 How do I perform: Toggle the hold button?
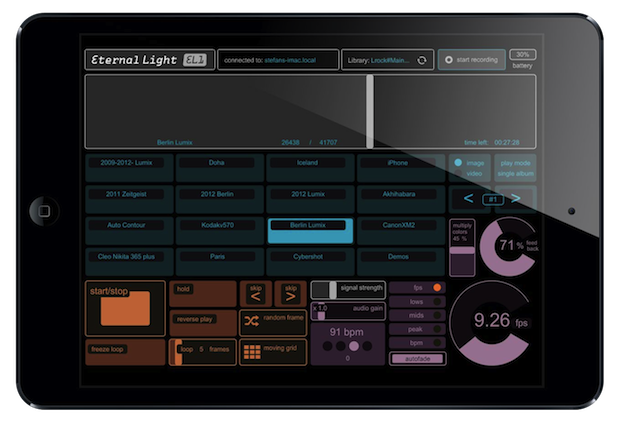[203, 294]
